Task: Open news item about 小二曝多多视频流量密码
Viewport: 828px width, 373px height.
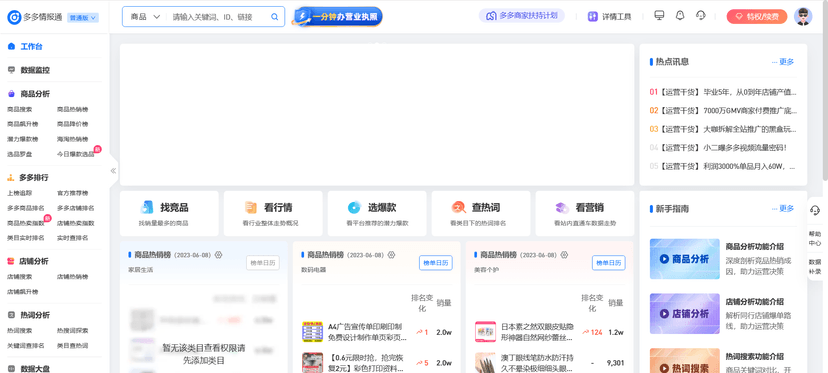Action: pos(719,147)
